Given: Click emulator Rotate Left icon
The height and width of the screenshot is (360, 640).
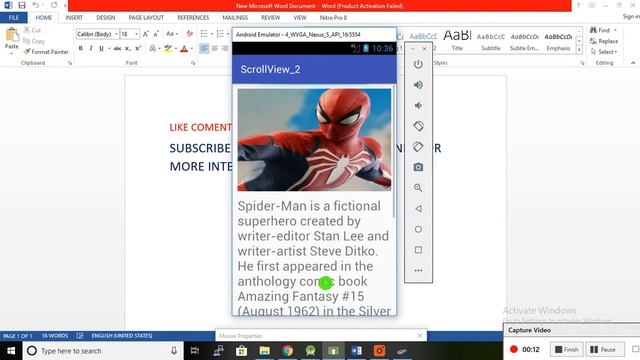Looking at the screenshot, I should point(418,126).
